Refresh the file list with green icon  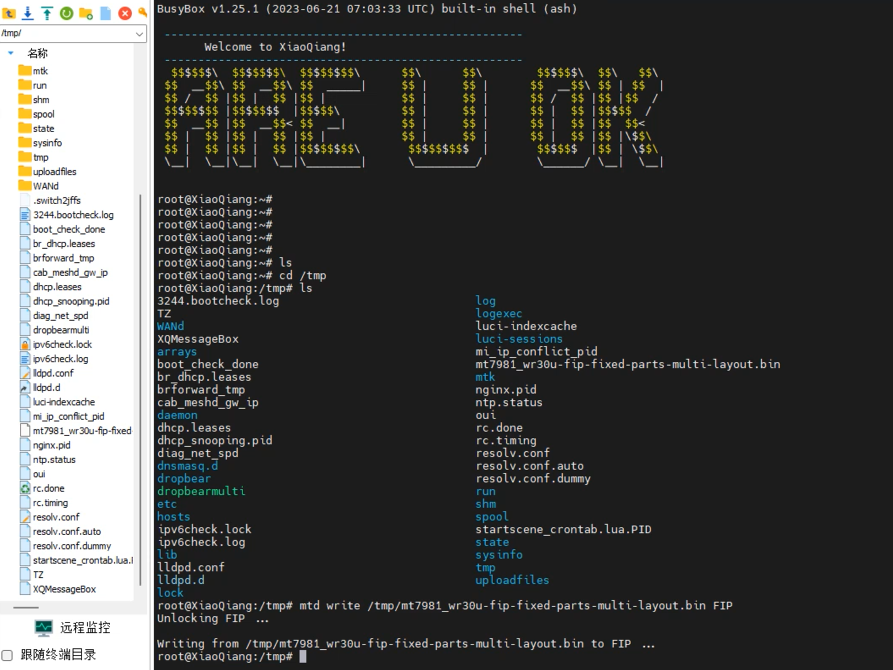pos(67,13)
